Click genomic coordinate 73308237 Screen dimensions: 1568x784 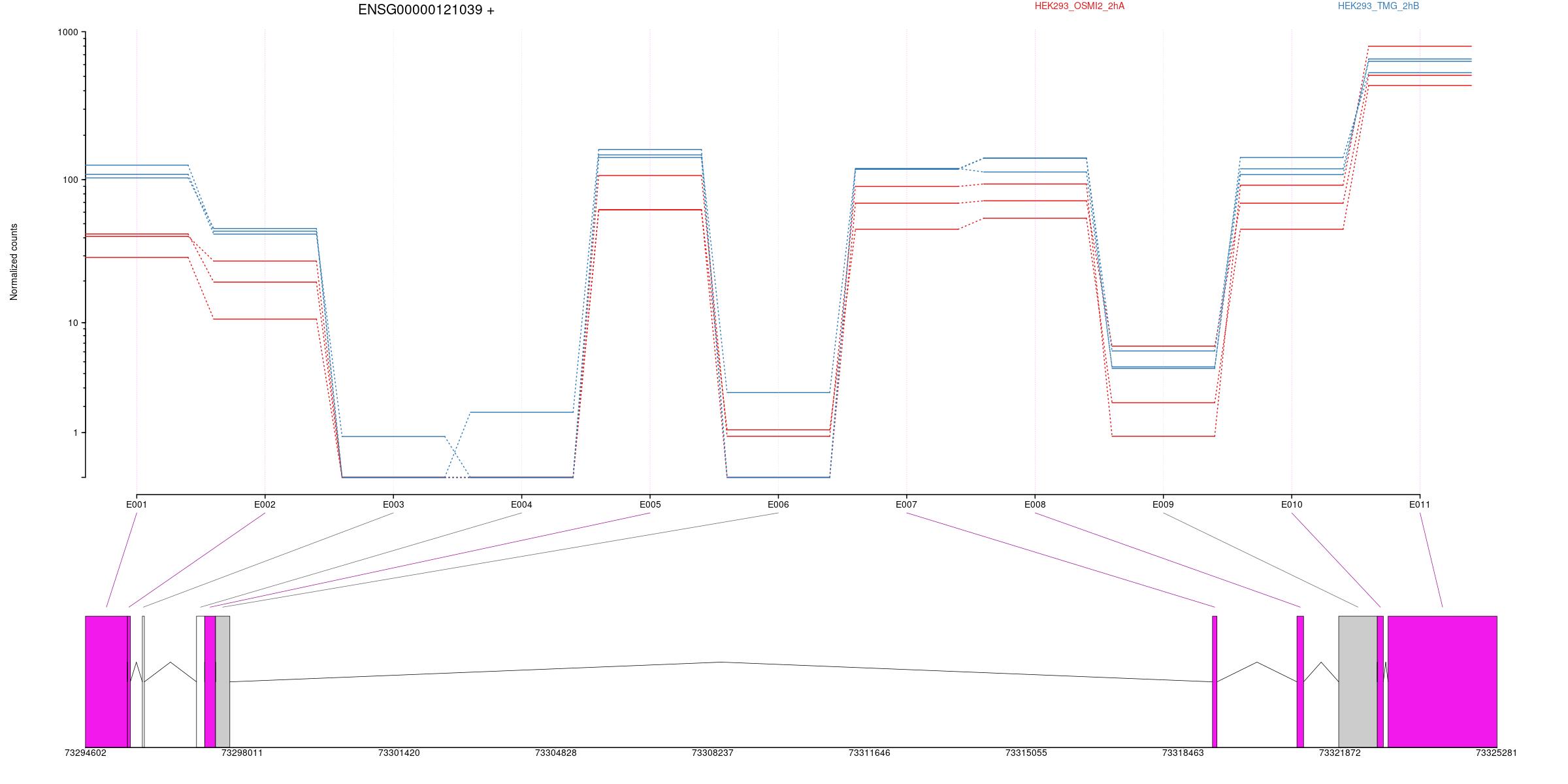point(713,753)
